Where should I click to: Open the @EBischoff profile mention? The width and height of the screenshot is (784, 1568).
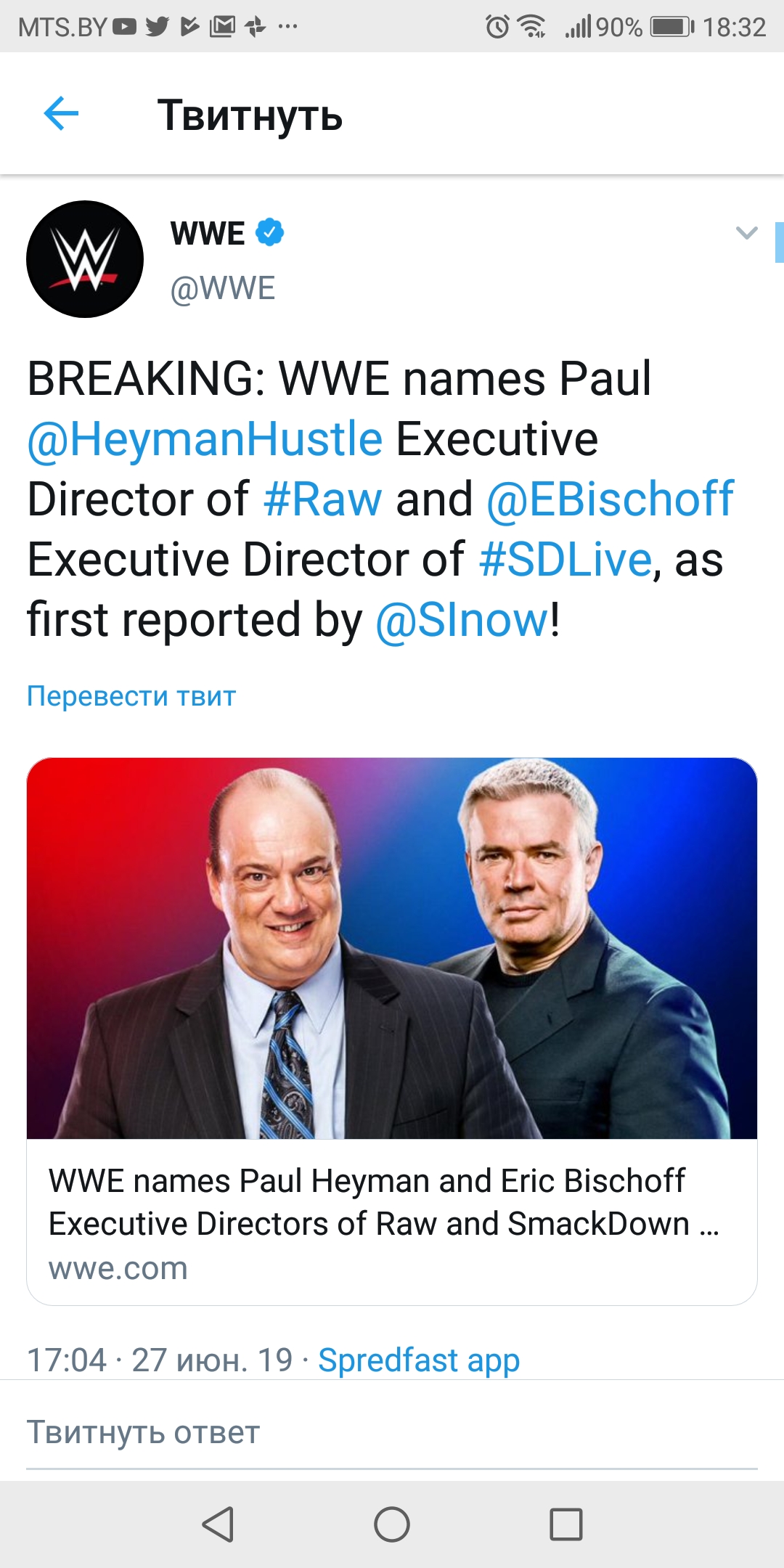tap(610, 500)
